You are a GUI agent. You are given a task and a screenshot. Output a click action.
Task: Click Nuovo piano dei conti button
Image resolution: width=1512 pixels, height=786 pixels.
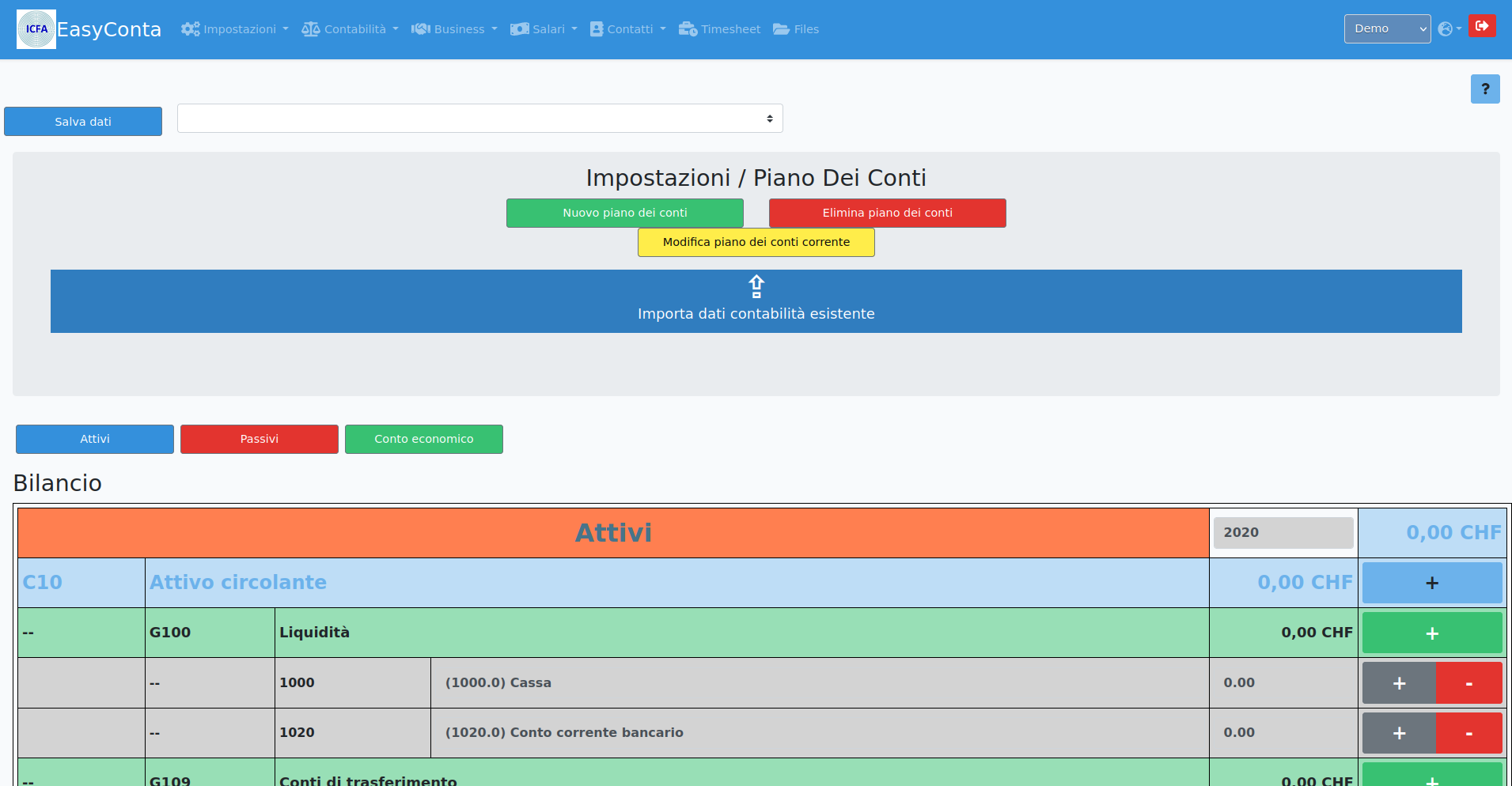pyautogui.click(x=625, y=213)
